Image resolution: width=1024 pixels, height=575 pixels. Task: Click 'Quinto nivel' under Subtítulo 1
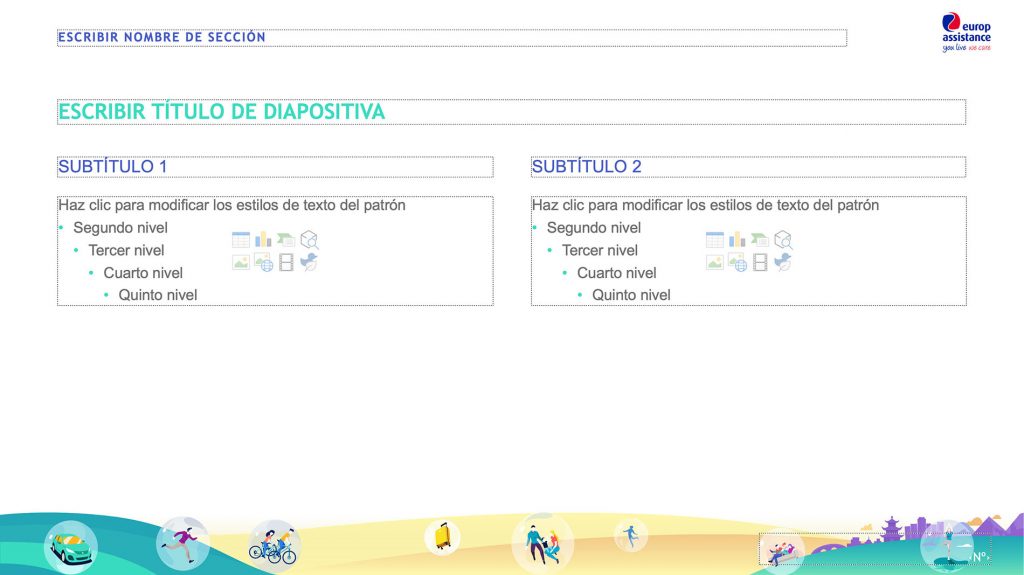(x=157, y=295)
